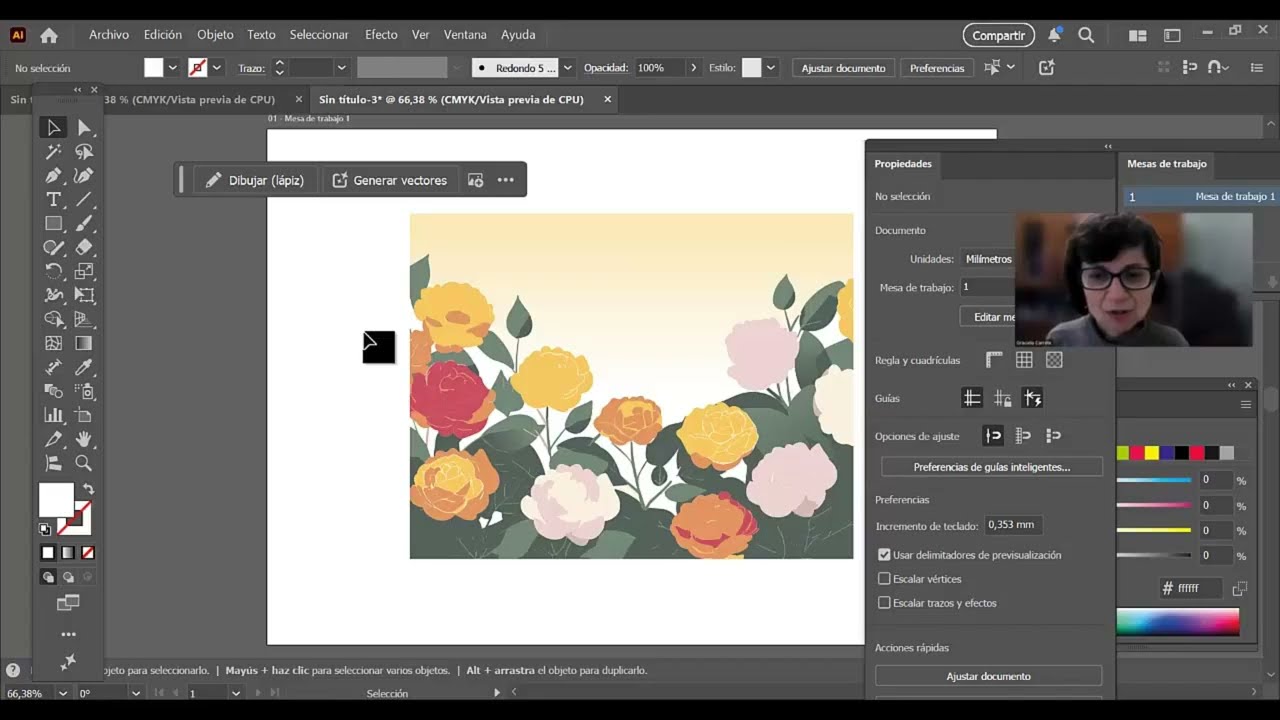Click Preferencias button in control bar
The width and height of the screenshot is (1280, 720).
pos(937,68)
